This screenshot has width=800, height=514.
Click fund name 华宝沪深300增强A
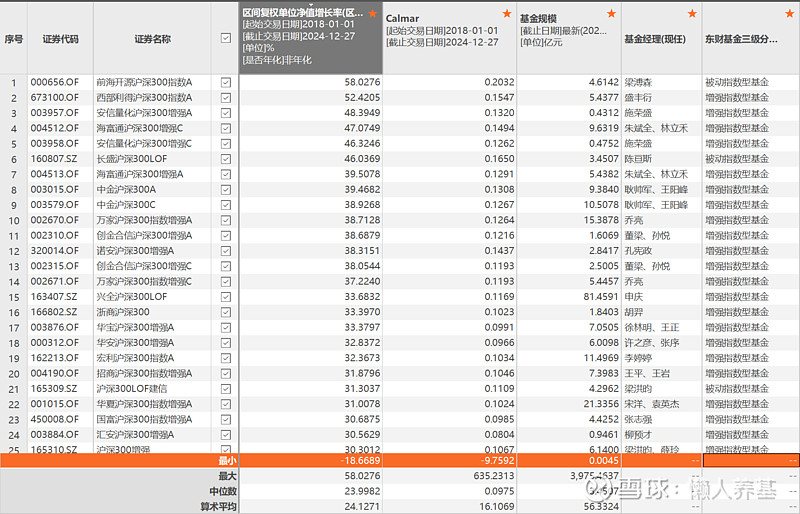point(135,327)
